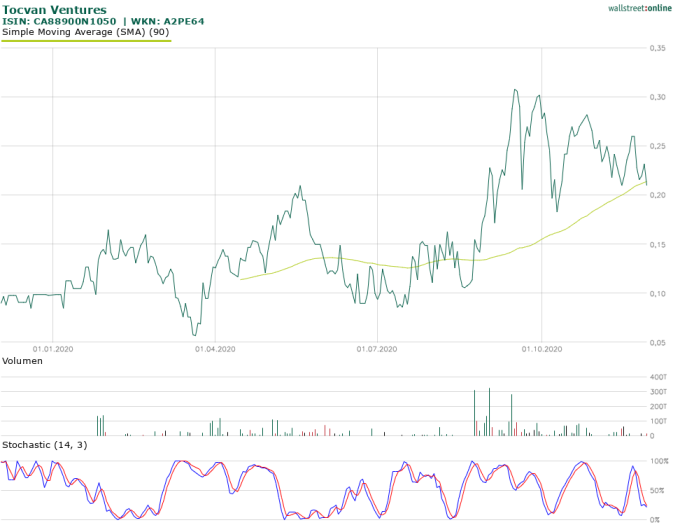Click the 400T volume axis label

658,377
